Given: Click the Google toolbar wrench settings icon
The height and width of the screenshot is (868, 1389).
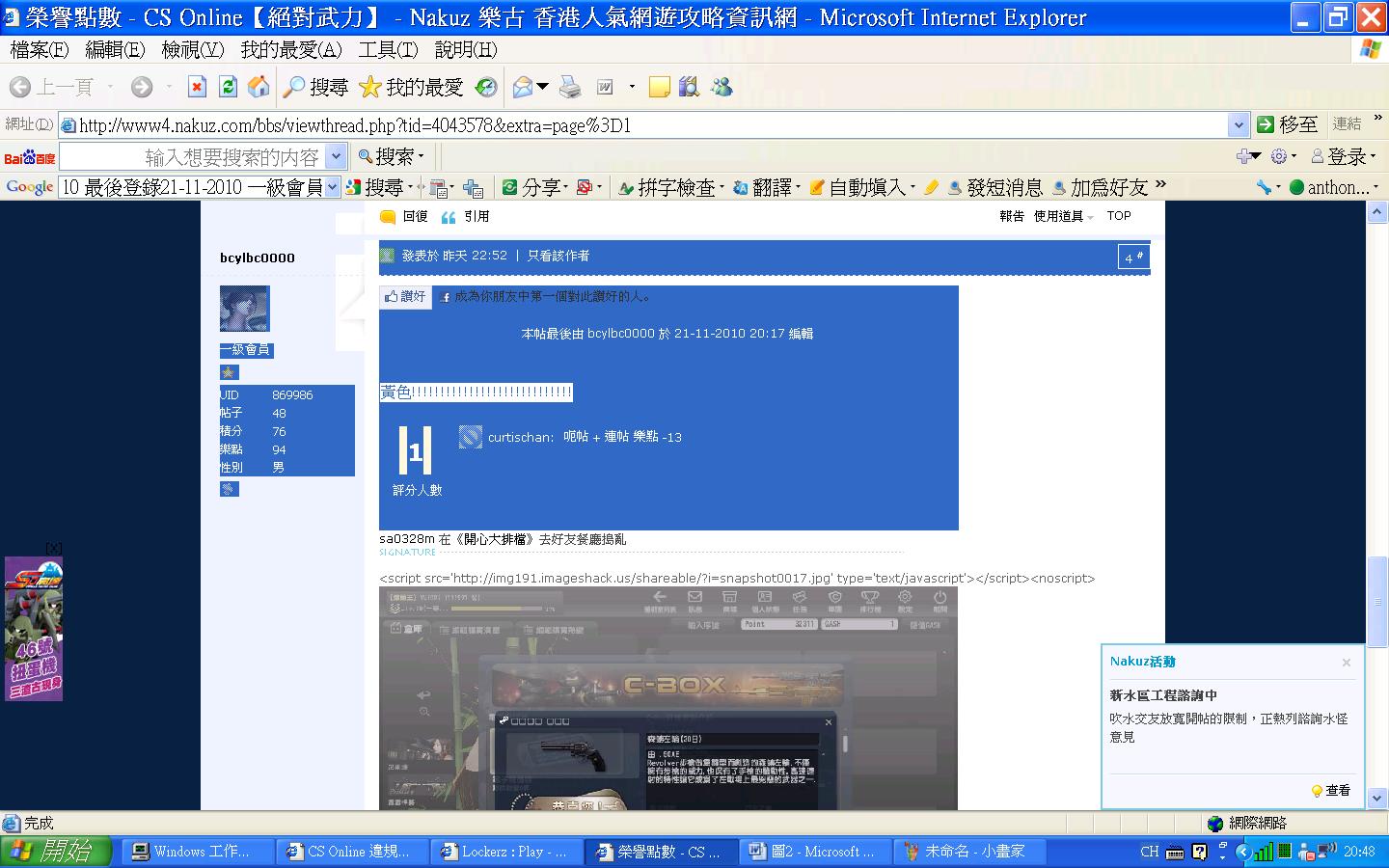Looking at the screenshot, I should (x=1264, y=187).
